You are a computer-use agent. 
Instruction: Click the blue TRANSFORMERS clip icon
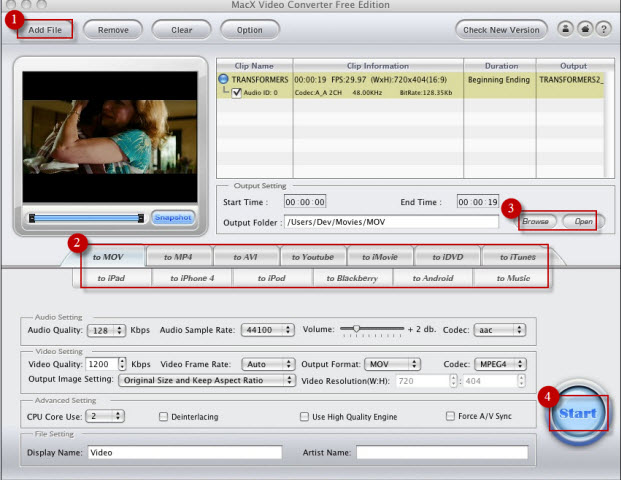(x=223, y=79)
